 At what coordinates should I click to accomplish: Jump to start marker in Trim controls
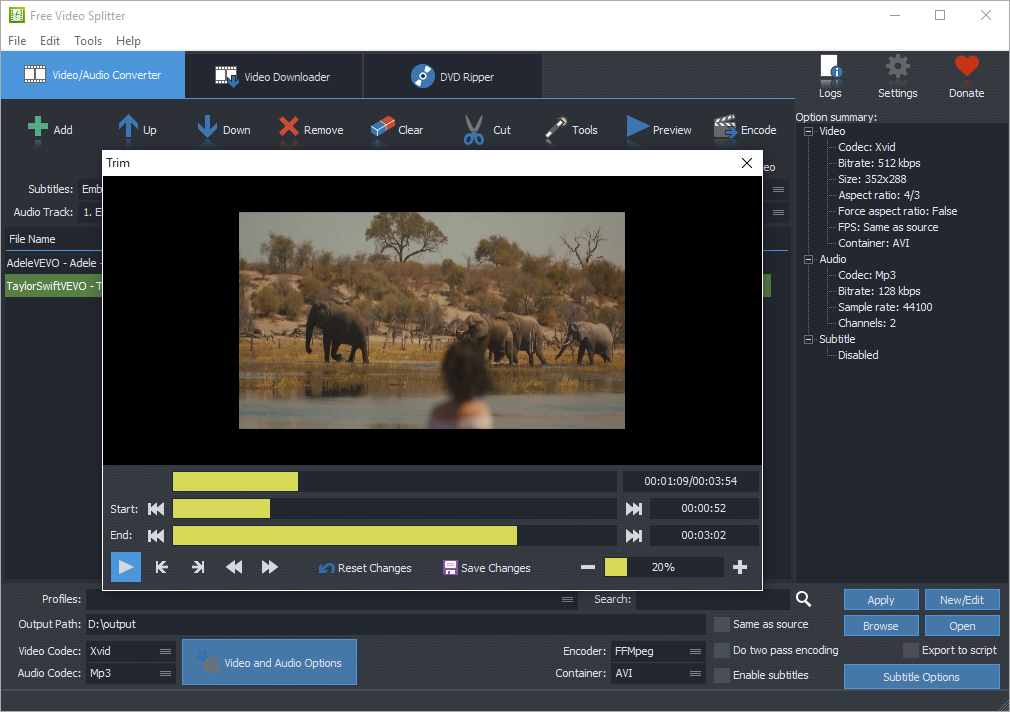pyautogui.click(x=162, y=567)
